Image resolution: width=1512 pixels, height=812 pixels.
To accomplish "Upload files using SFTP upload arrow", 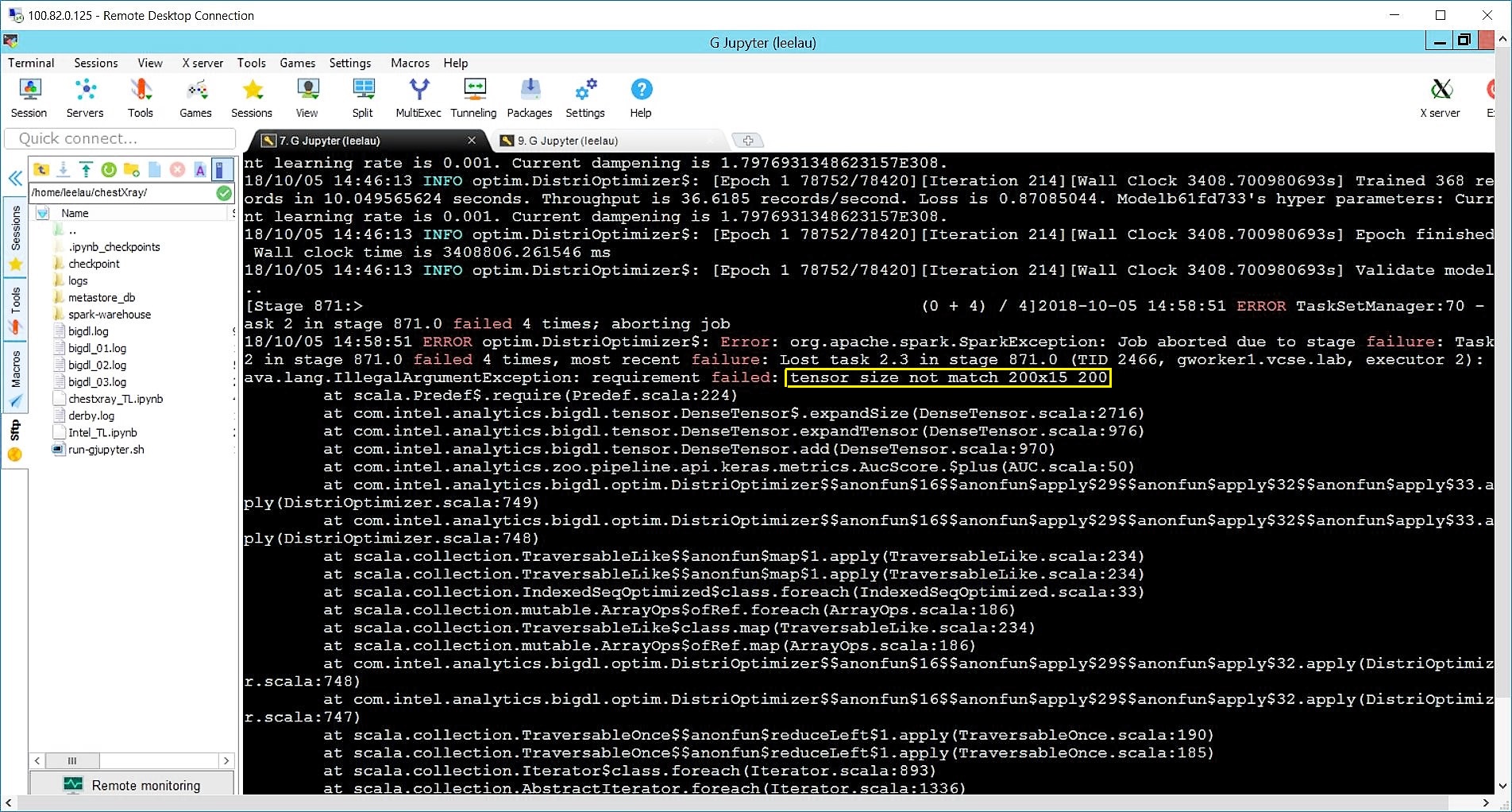I will click(86, 169).
